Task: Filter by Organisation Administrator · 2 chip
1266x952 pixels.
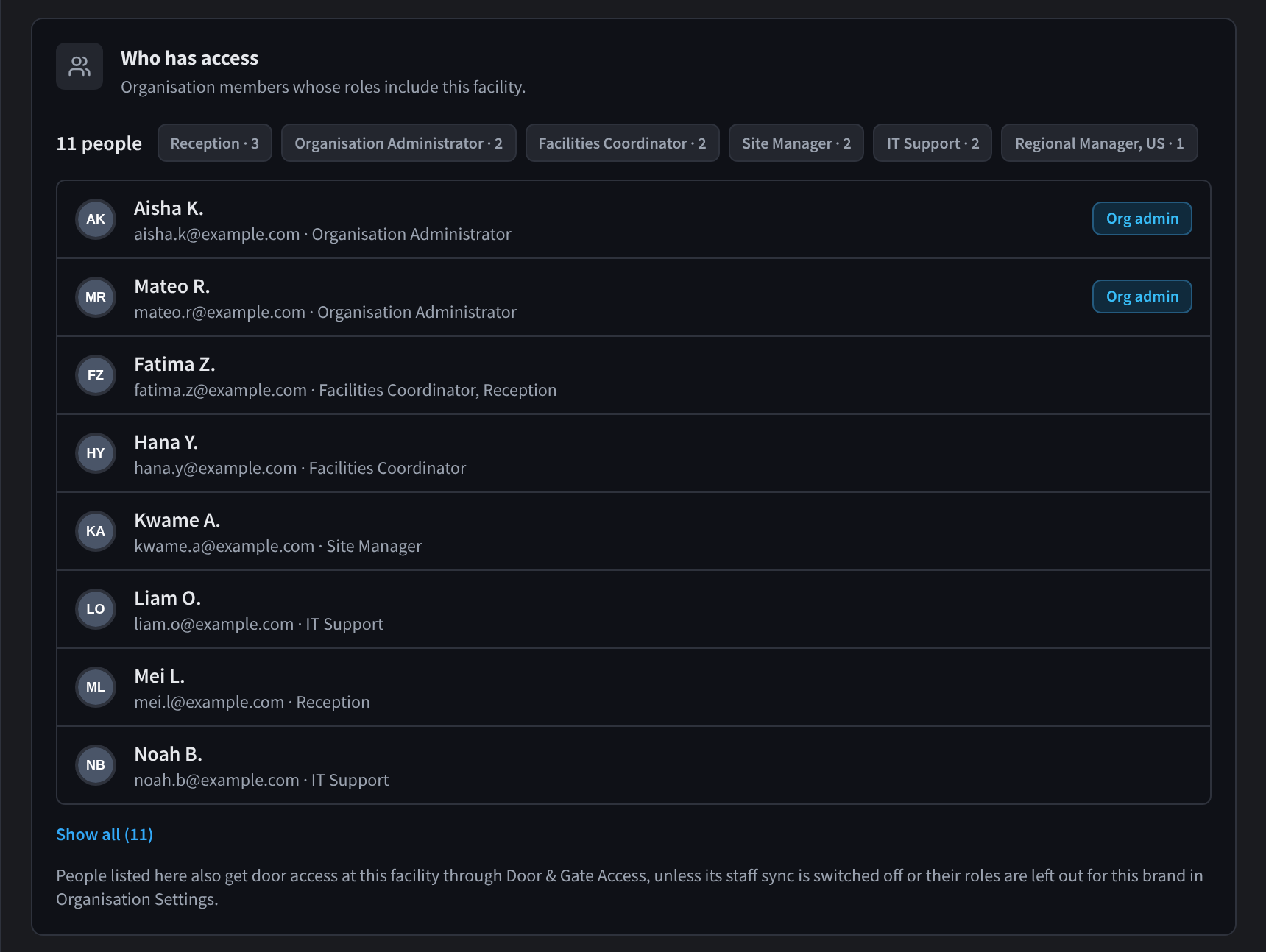Action: (x=399, y=143)
